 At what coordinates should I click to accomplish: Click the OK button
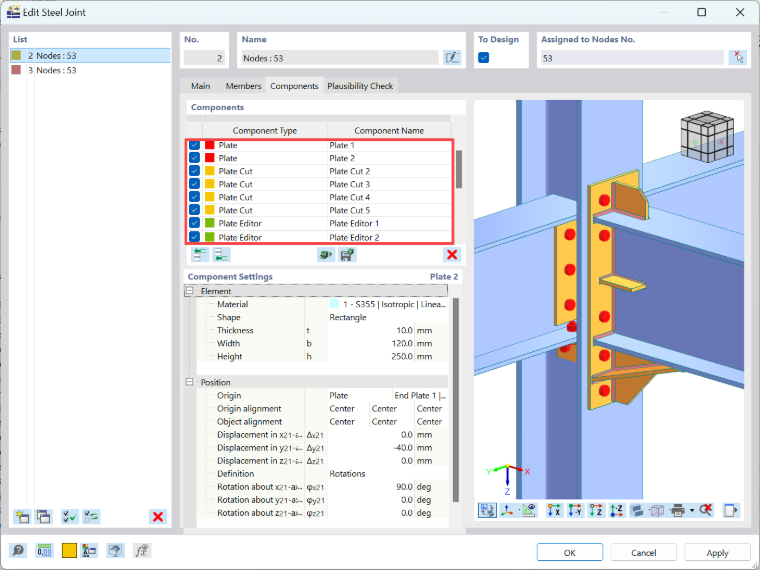click(x=570, y=553)
